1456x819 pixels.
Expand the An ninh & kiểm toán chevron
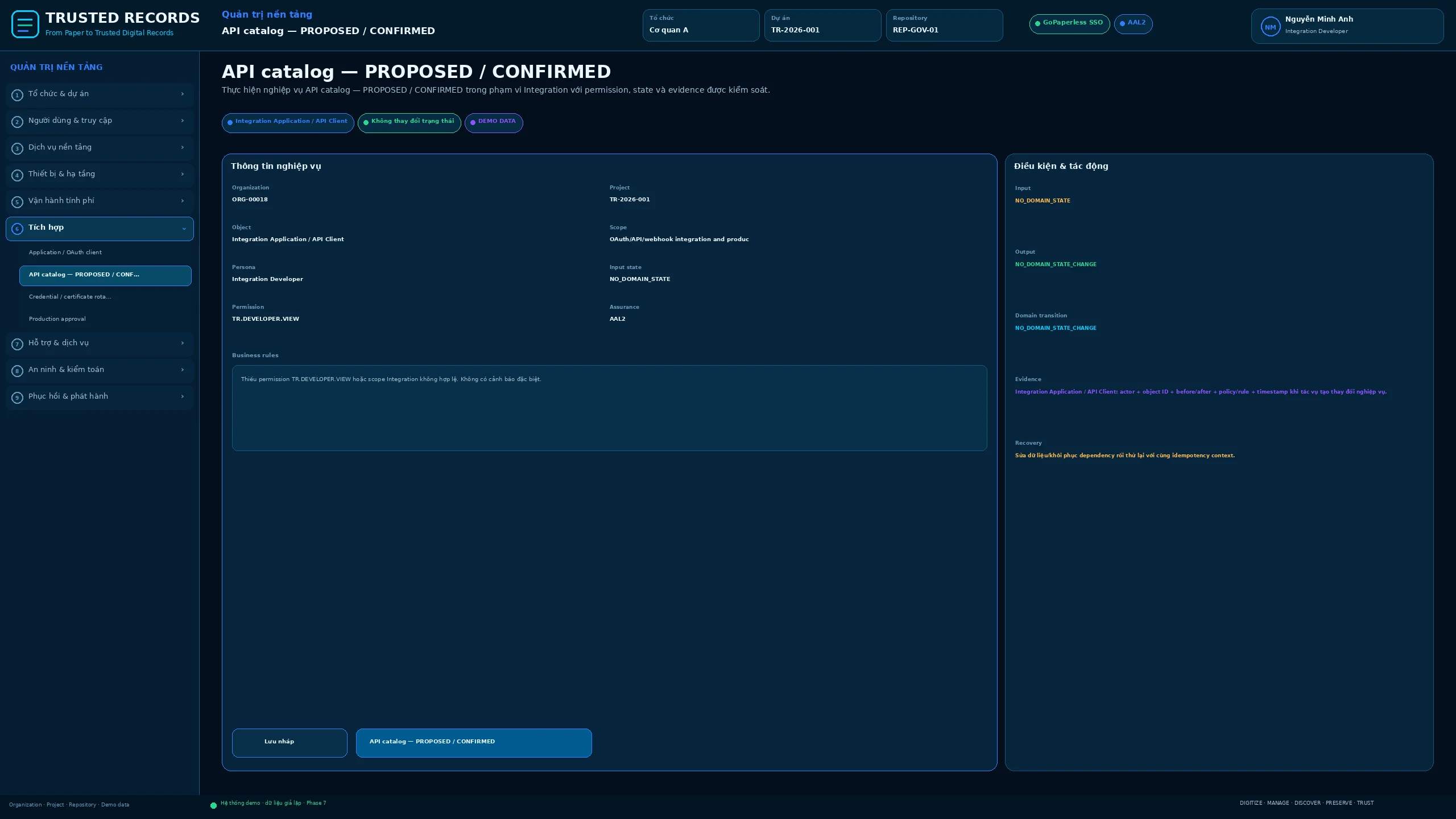click(x=183, y=370)
